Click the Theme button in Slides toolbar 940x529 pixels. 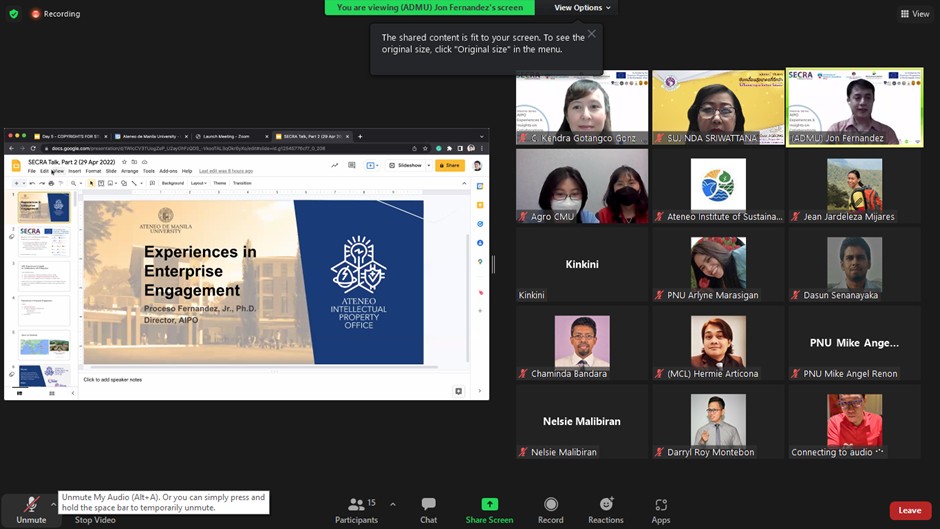pyautogui.click(x=220, y=183)
